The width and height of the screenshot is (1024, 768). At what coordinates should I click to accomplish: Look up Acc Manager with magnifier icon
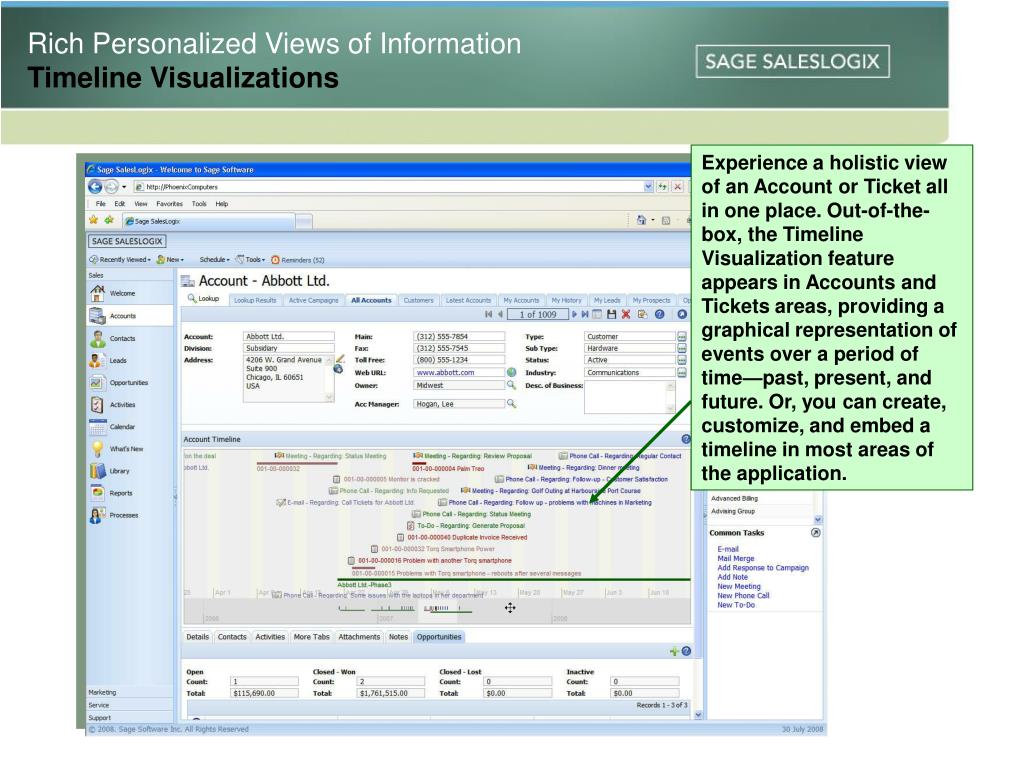pos(511,404)
